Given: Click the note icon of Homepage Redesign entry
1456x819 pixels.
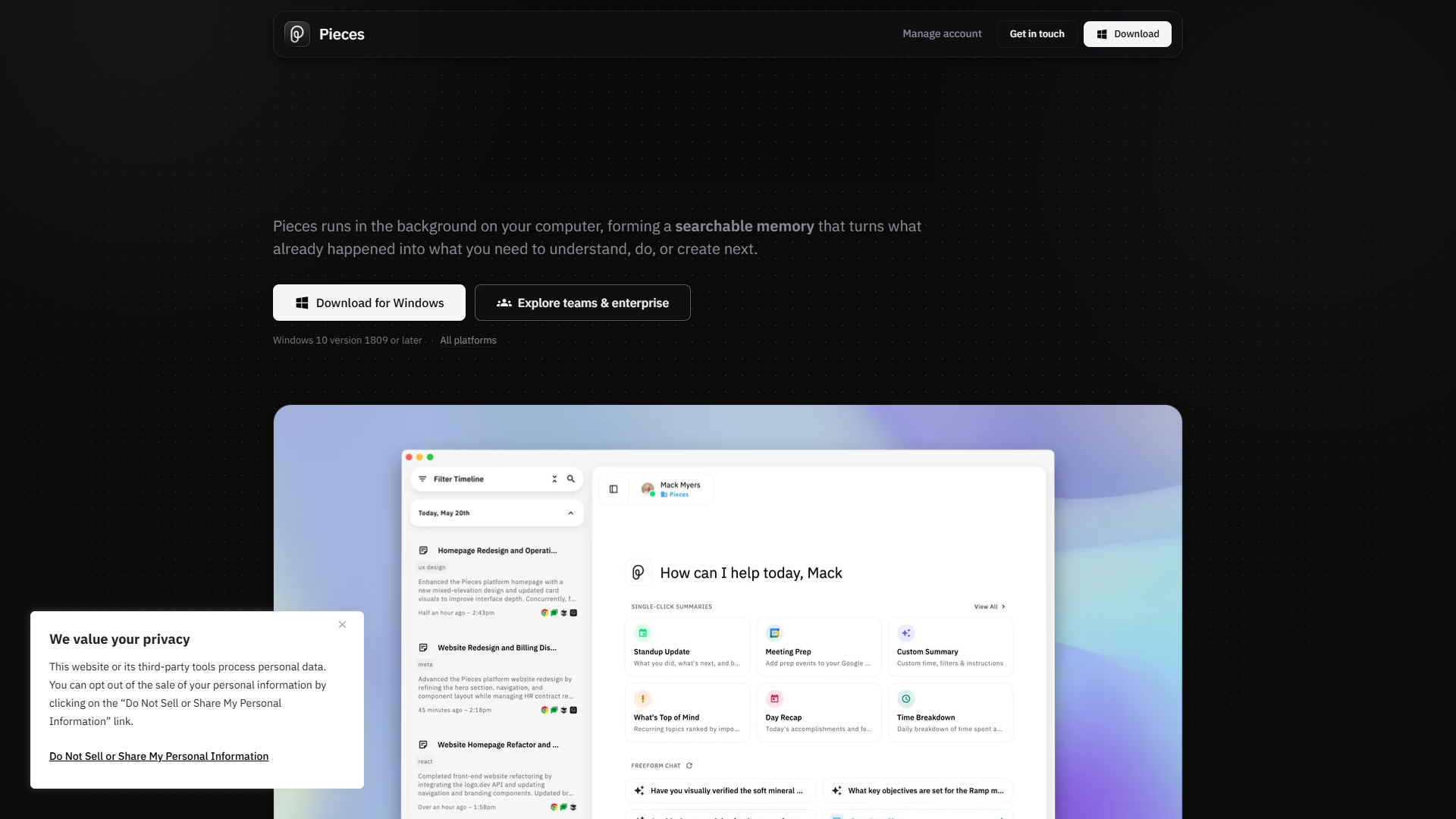Looking at the screenshot, I should pyautogui.click(x=423, y=551).
